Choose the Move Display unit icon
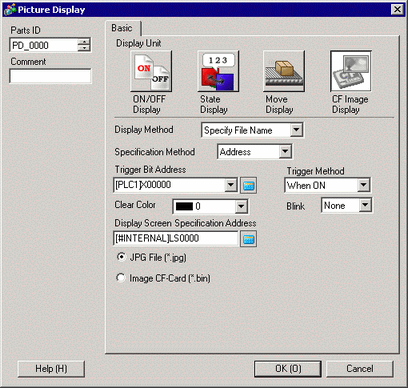 point(284,71)
